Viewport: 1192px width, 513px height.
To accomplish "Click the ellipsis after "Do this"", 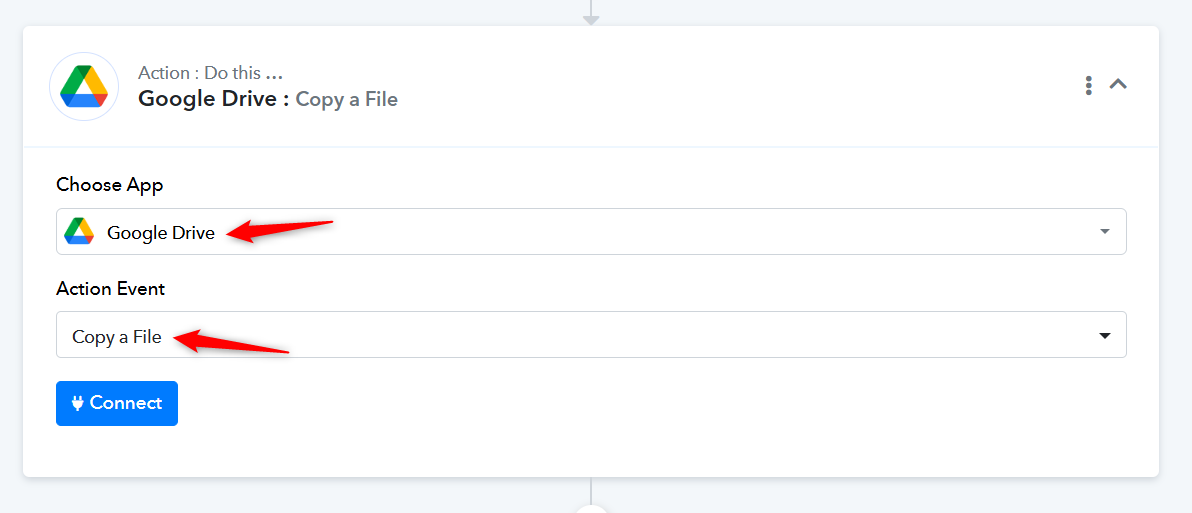I will [275, 74].
